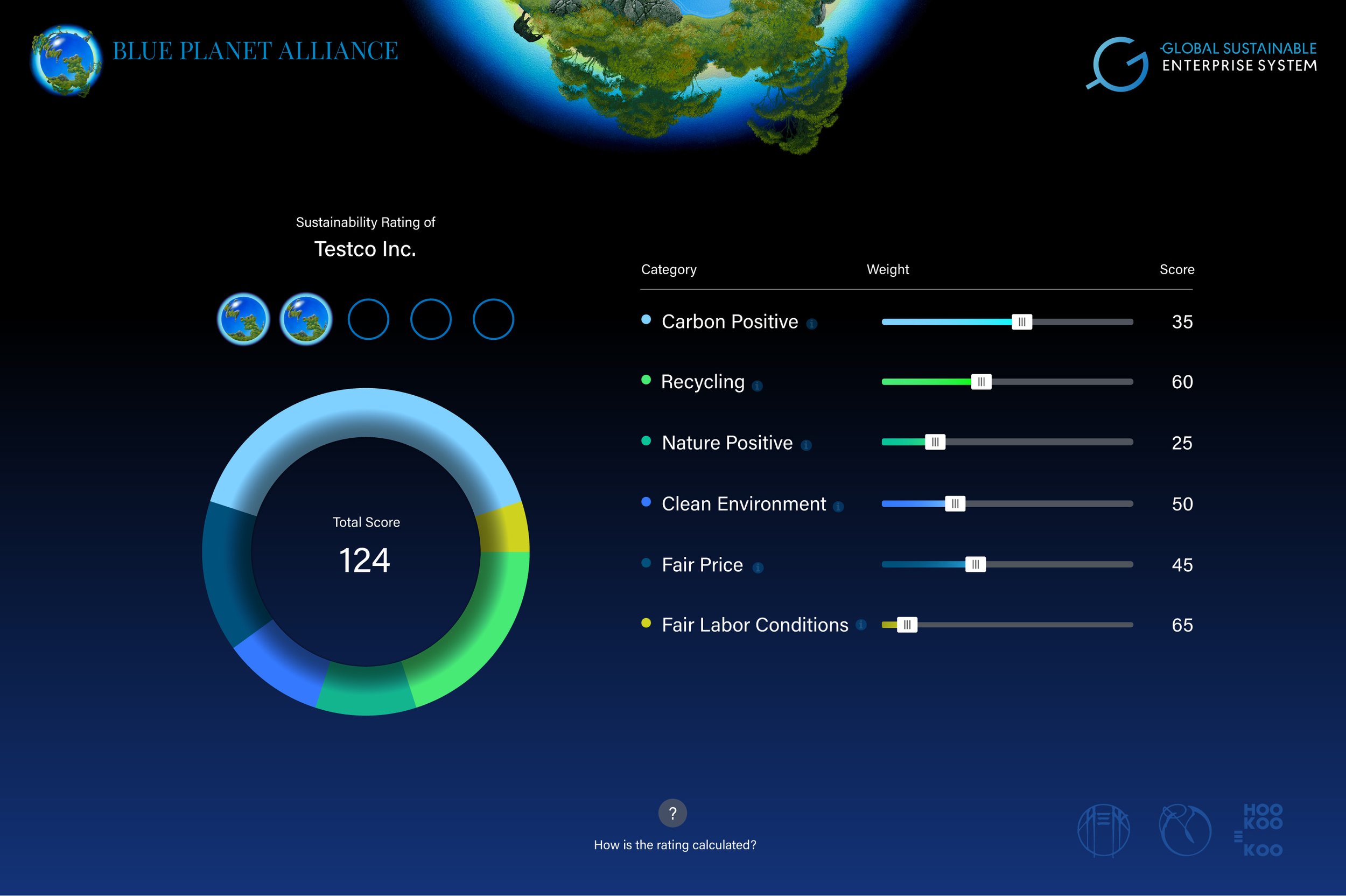
Task: Select the Nature Positive category label
Action: 727,443
